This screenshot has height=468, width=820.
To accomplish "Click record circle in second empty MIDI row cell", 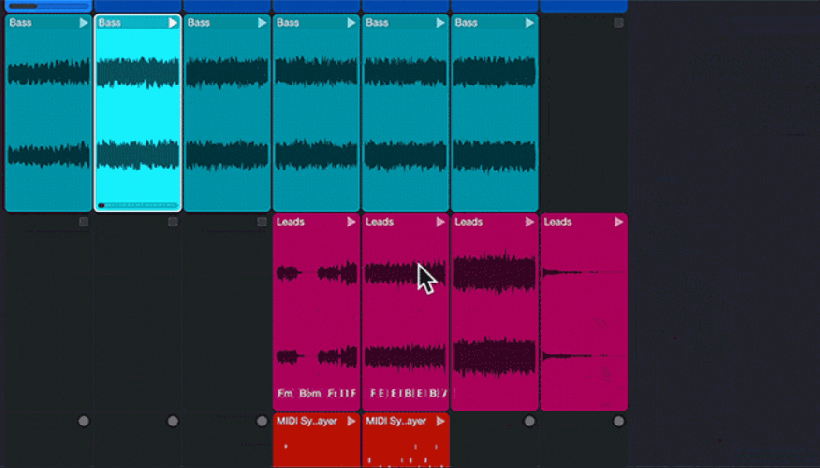I will click(173, 421).
